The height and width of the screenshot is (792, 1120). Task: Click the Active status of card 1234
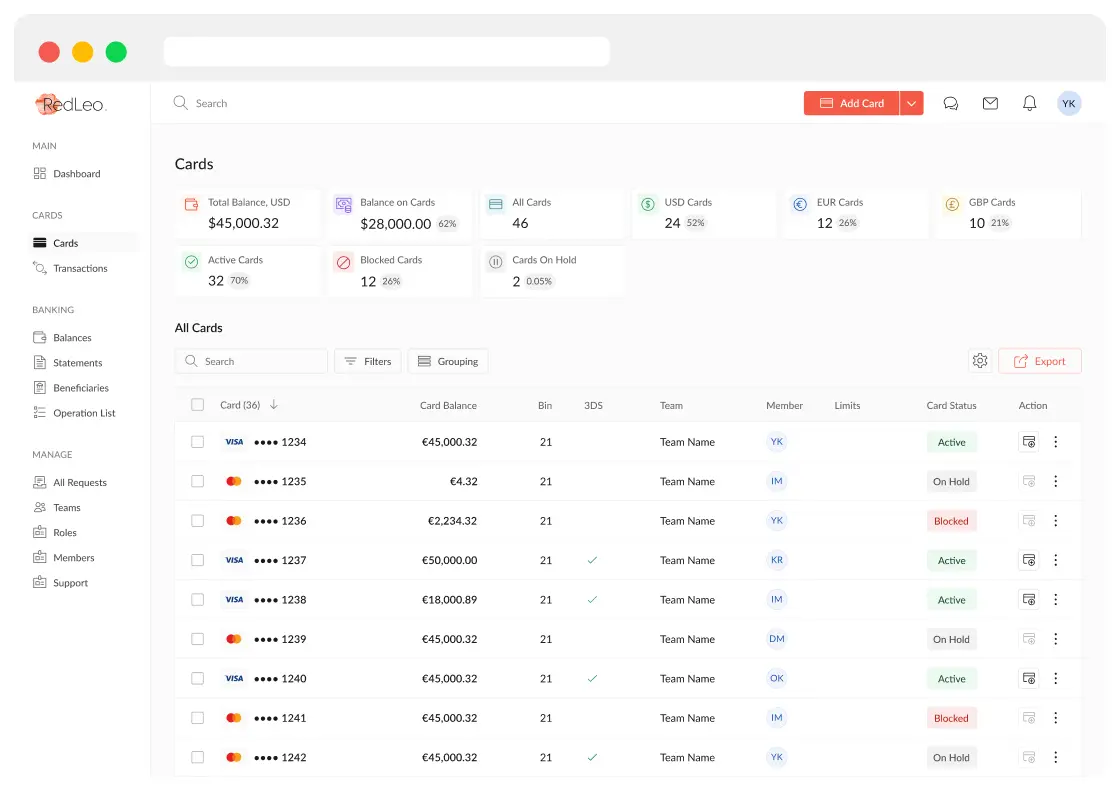(951, 443)
